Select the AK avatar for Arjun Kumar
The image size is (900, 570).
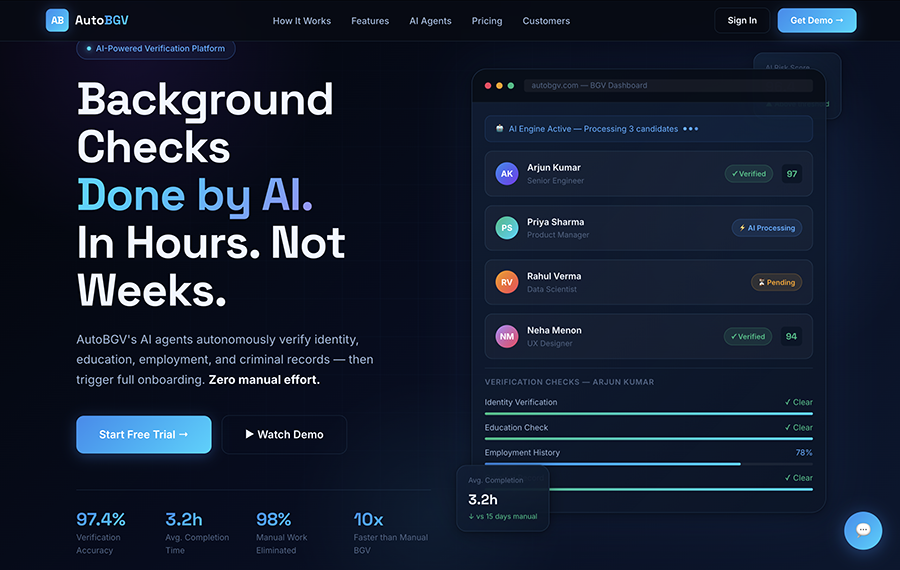tap(507, 173)
